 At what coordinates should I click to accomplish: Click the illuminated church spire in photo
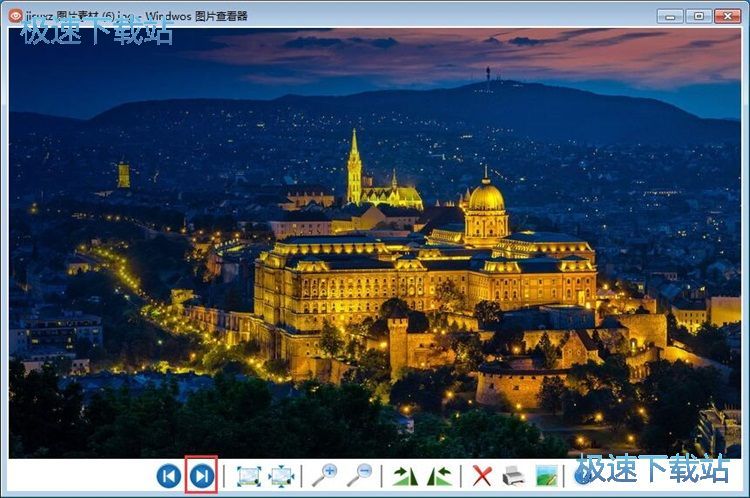[354, 165]
